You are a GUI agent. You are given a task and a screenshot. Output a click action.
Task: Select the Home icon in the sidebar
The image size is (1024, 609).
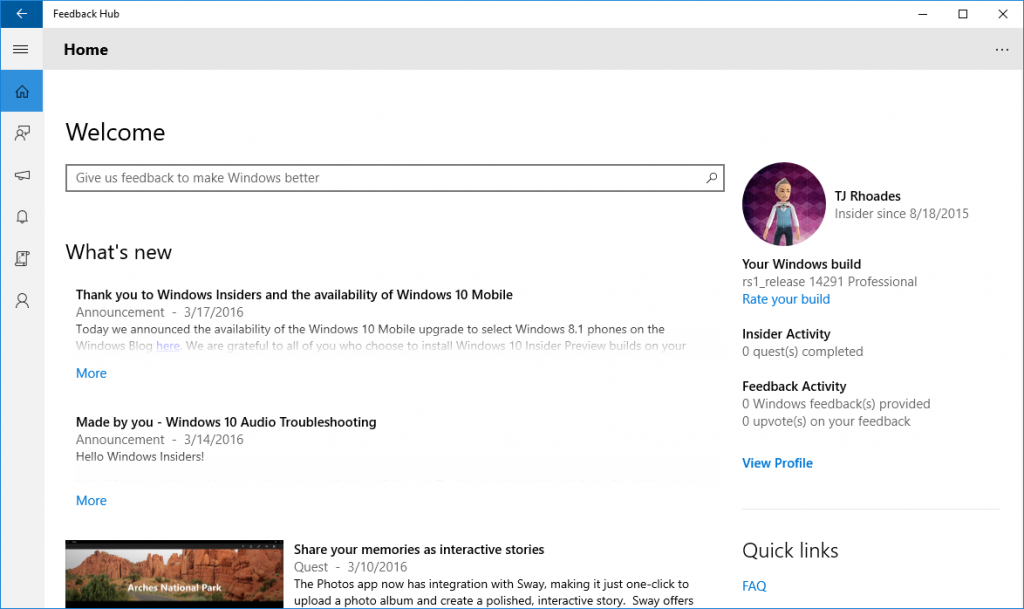[21, 90]
